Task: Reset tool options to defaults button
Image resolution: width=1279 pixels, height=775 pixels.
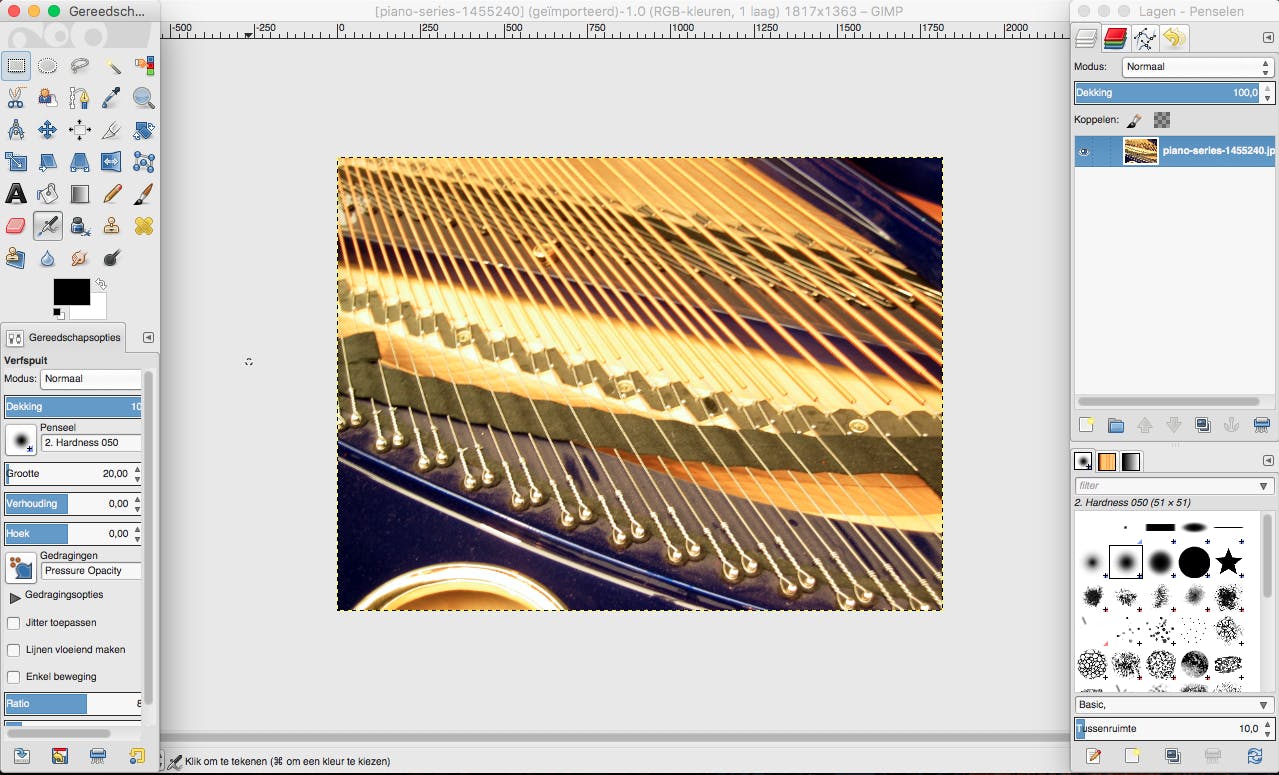Action: [x=137, y=756]
